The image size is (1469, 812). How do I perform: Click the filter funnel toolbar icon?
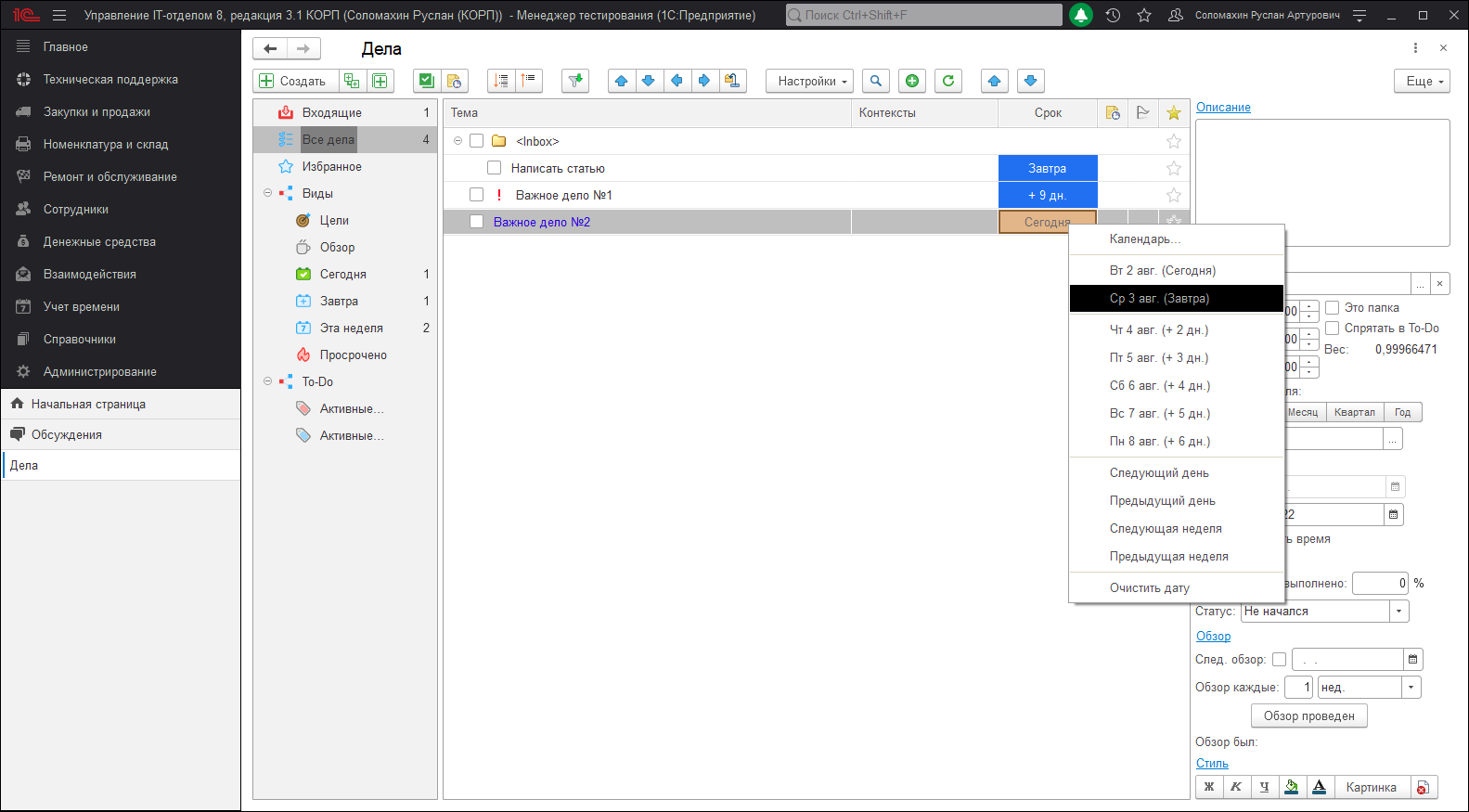(x=575, y=81)
